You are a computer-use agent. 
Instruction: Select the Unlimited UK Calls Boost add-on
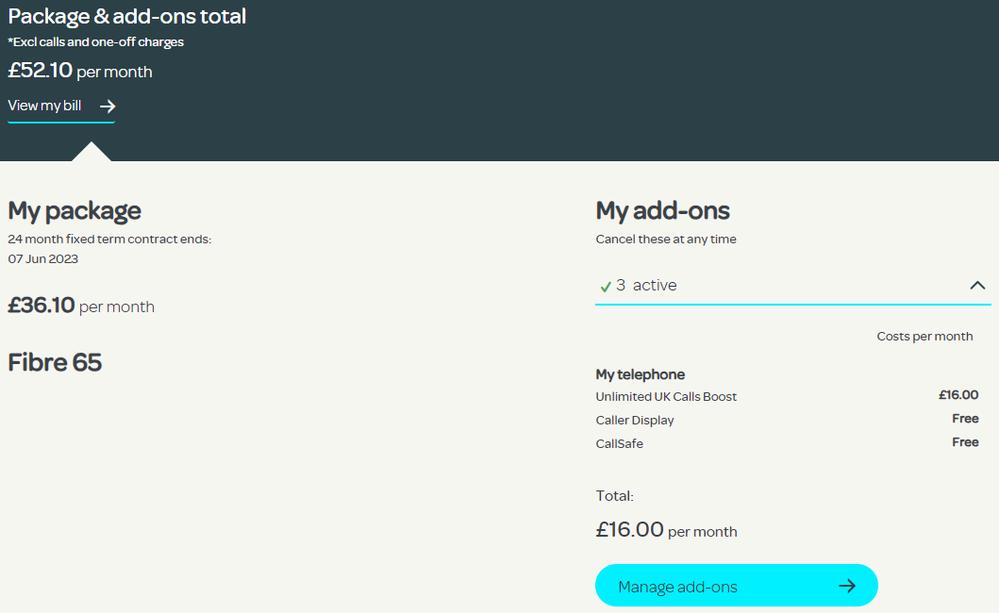tap(666, 396)
